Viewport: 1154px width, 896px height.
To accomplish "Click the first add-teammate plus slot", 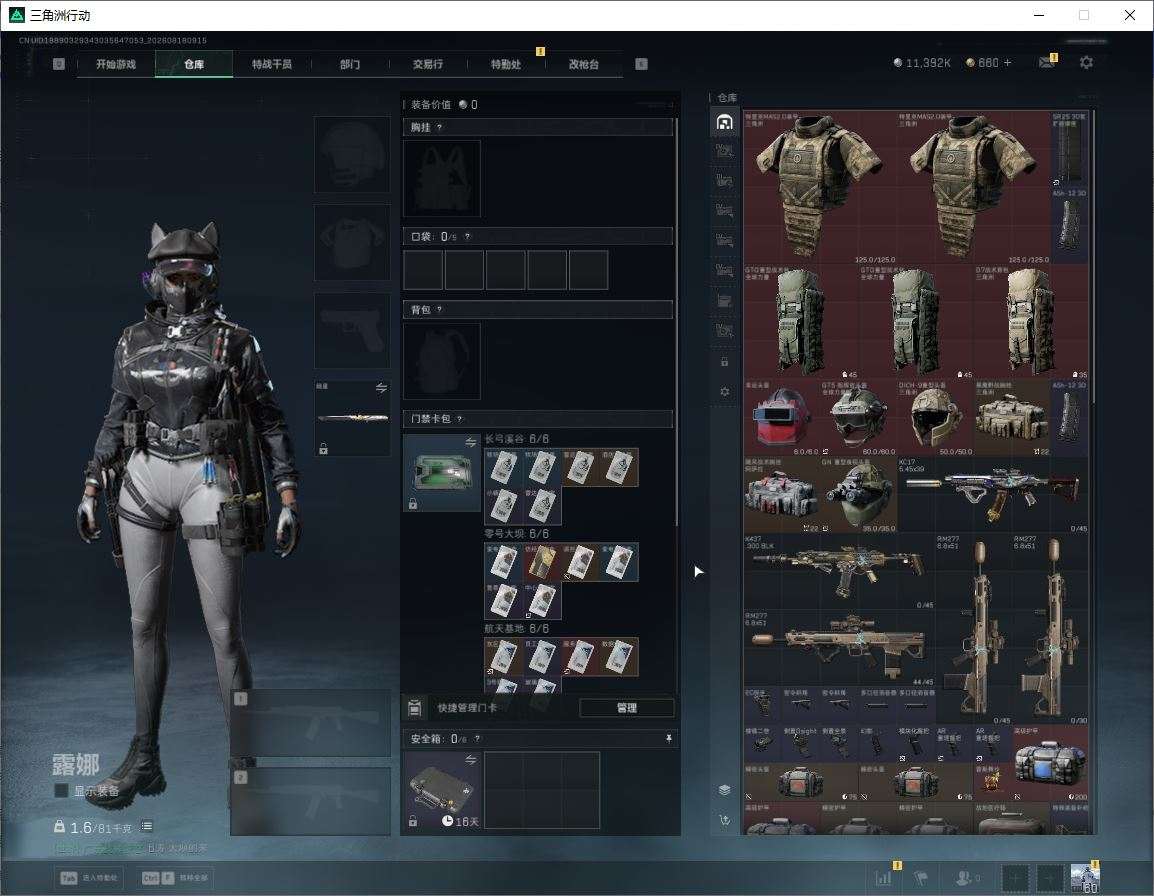I will pyautogui.click(x=1015, y=878).
